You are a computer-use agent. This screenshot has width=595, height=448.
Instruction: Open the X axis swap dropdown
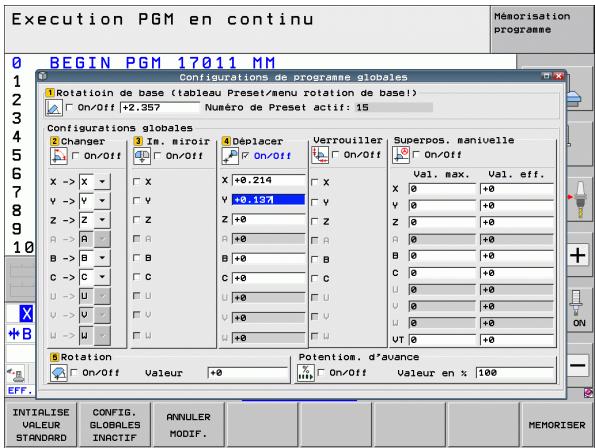coord(102,182)
